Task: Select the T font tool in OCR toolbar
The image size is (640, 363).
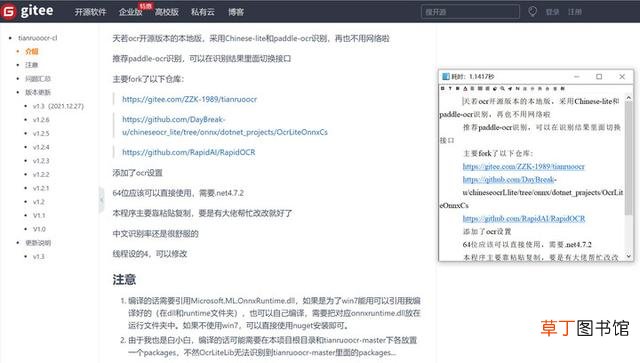Action: 450,88
